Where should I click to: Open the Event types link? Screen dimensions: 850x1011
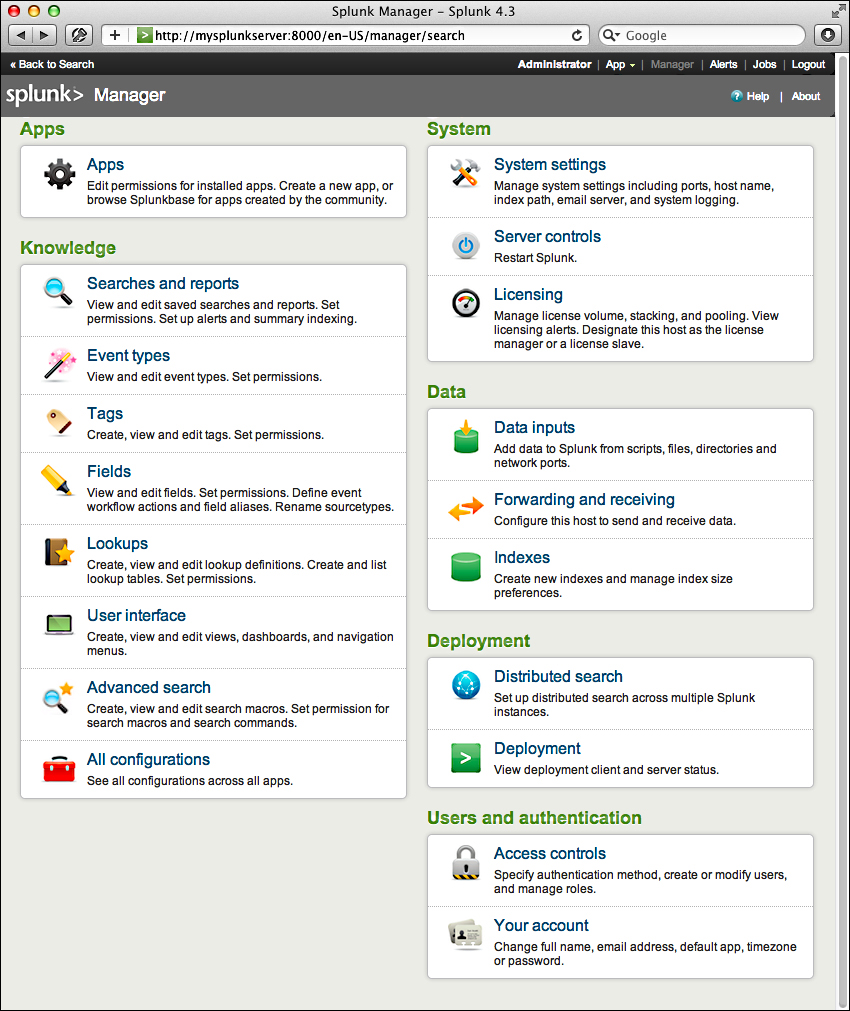128,356
